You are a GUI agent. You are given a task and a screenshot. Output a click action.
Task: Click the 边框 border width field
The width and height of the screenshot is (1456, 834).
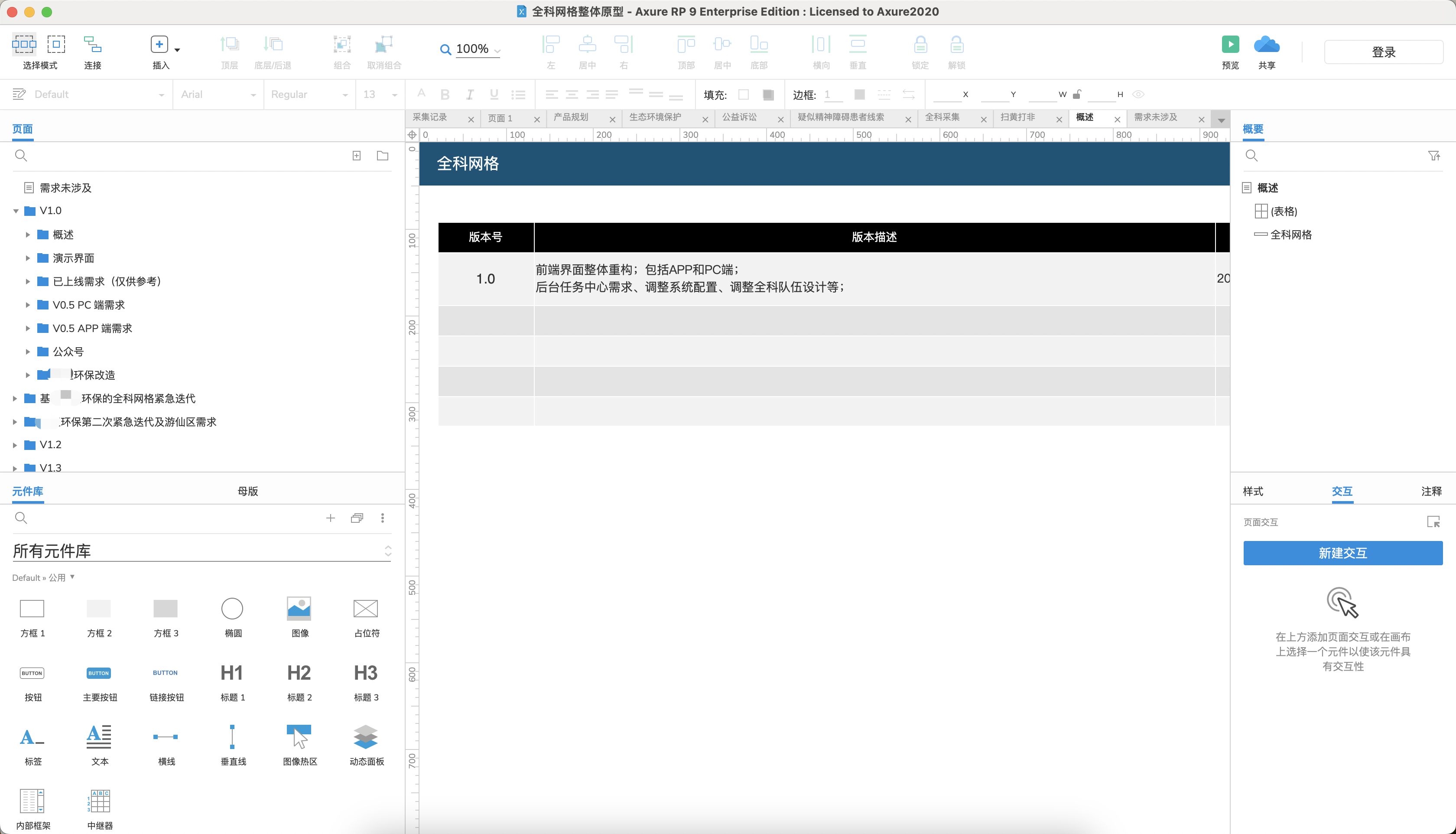pyautogui.click(x=833, y=94)
